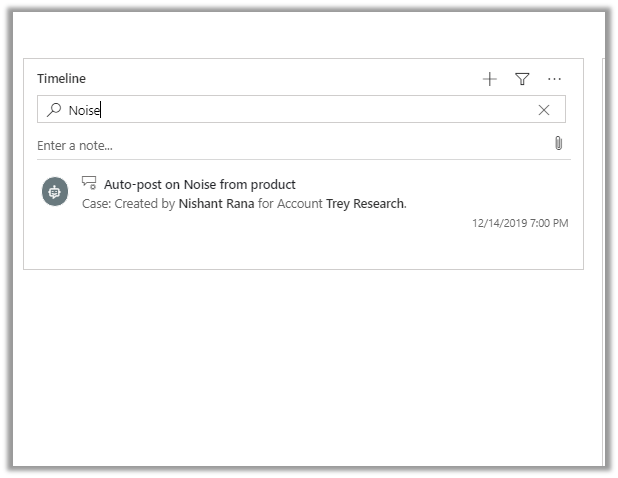Click the 'Case: Created by' text
The width and height of the screenshot is (618, 478).
click(128, 203)
